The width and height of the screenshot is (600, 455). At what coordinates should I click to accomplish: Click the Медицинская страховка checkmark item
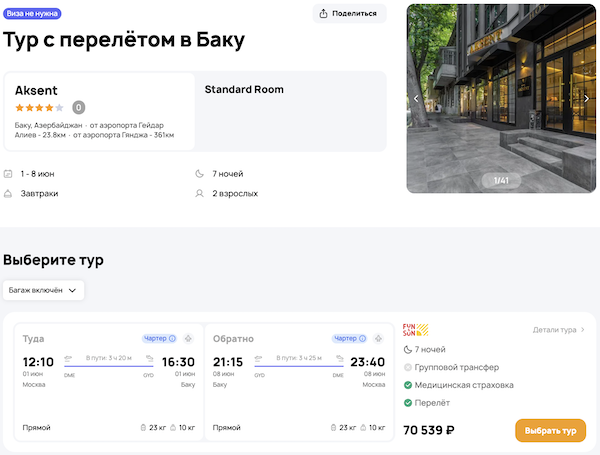(459, 385)
